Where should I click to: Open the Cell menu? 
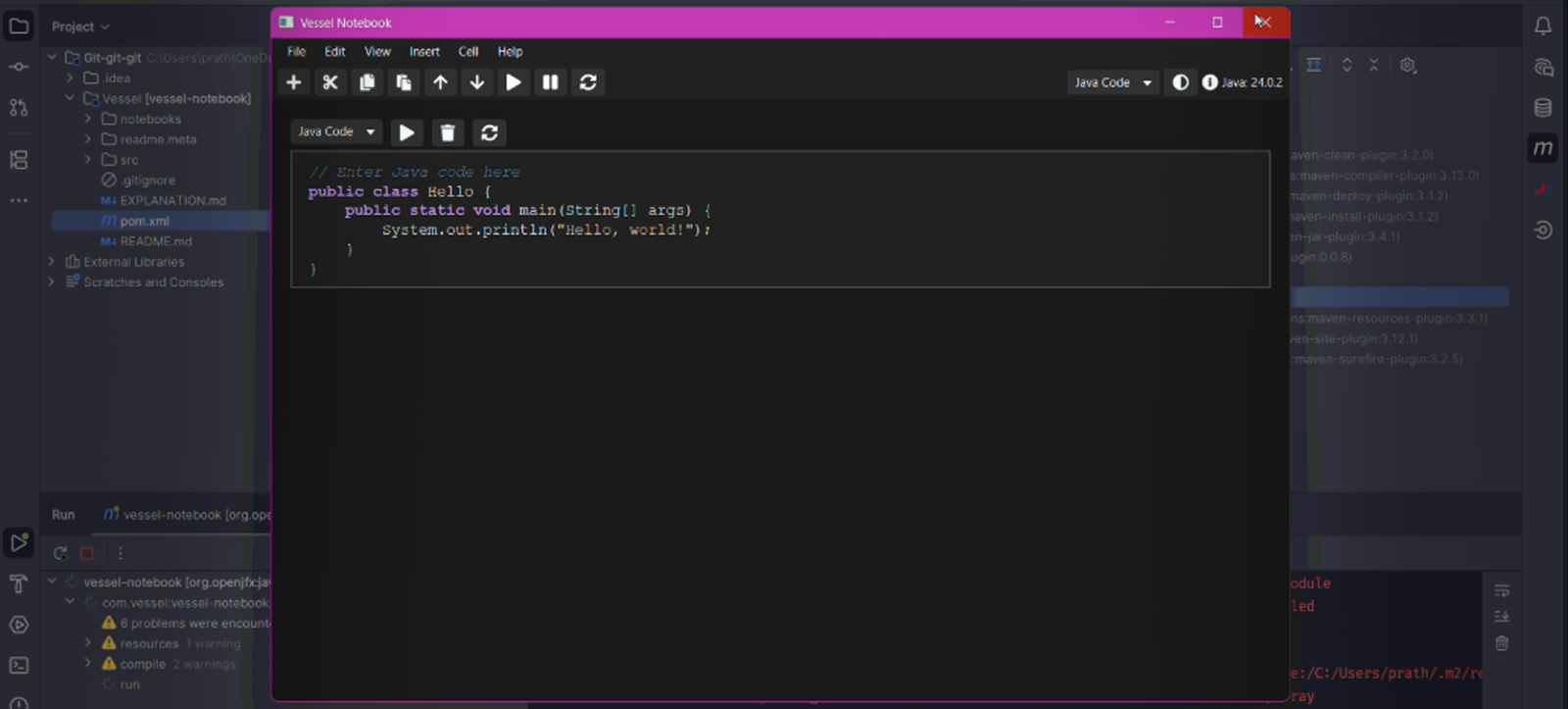click(x=468, y=52)
